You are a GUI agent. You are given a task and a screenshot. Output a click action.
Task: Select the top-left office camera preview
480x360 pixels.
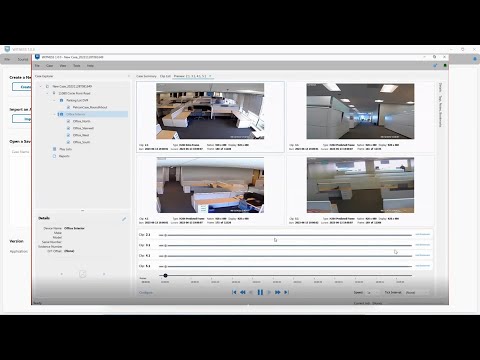210,111
